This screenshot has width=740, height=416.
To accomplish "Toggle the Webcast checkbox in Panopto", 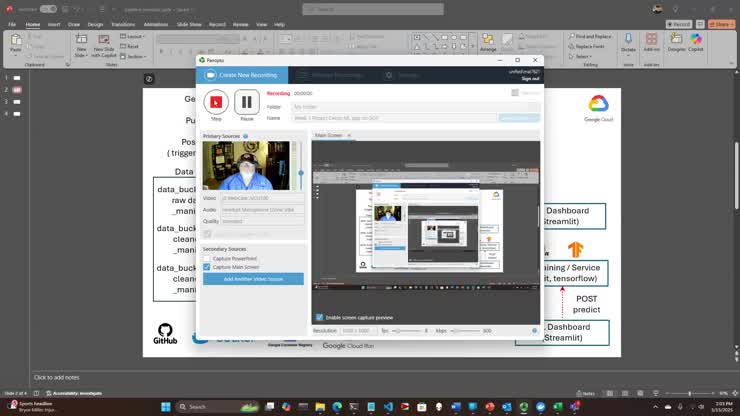I will (x=515, y=93).
